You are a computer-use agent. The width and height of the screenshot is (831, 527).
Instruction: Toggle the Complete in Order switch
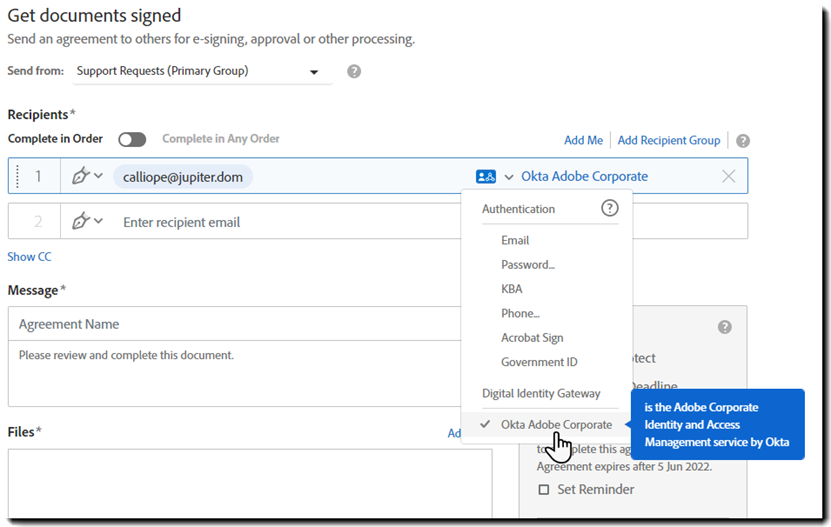pos(132,139)
